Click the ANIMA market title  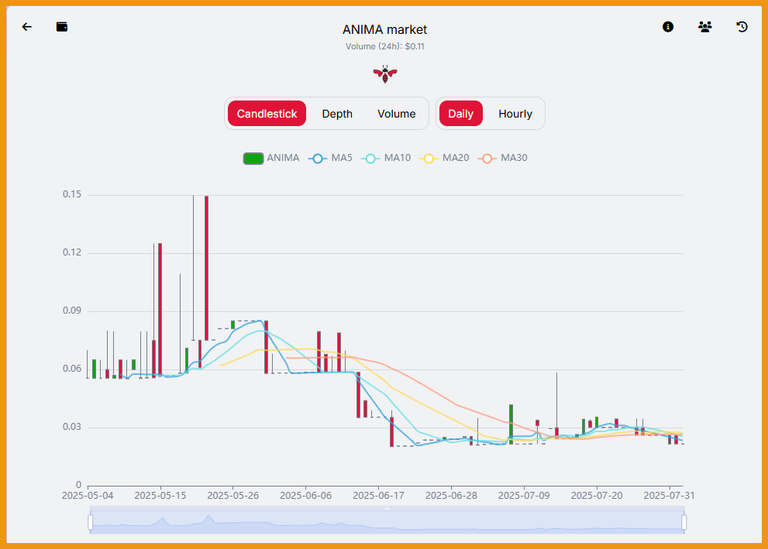click(384, 30)
